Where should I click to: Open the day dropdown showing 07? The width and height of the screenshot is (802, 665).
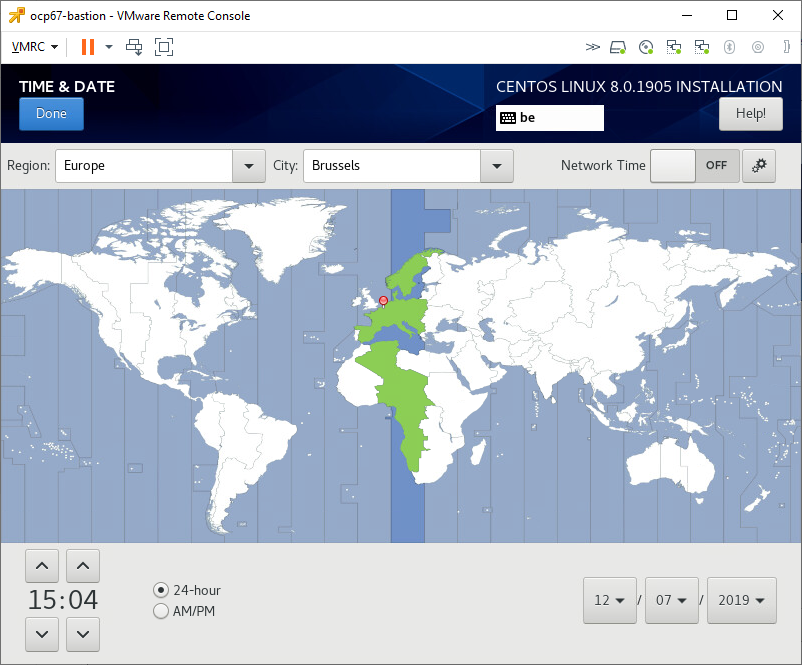672,601
